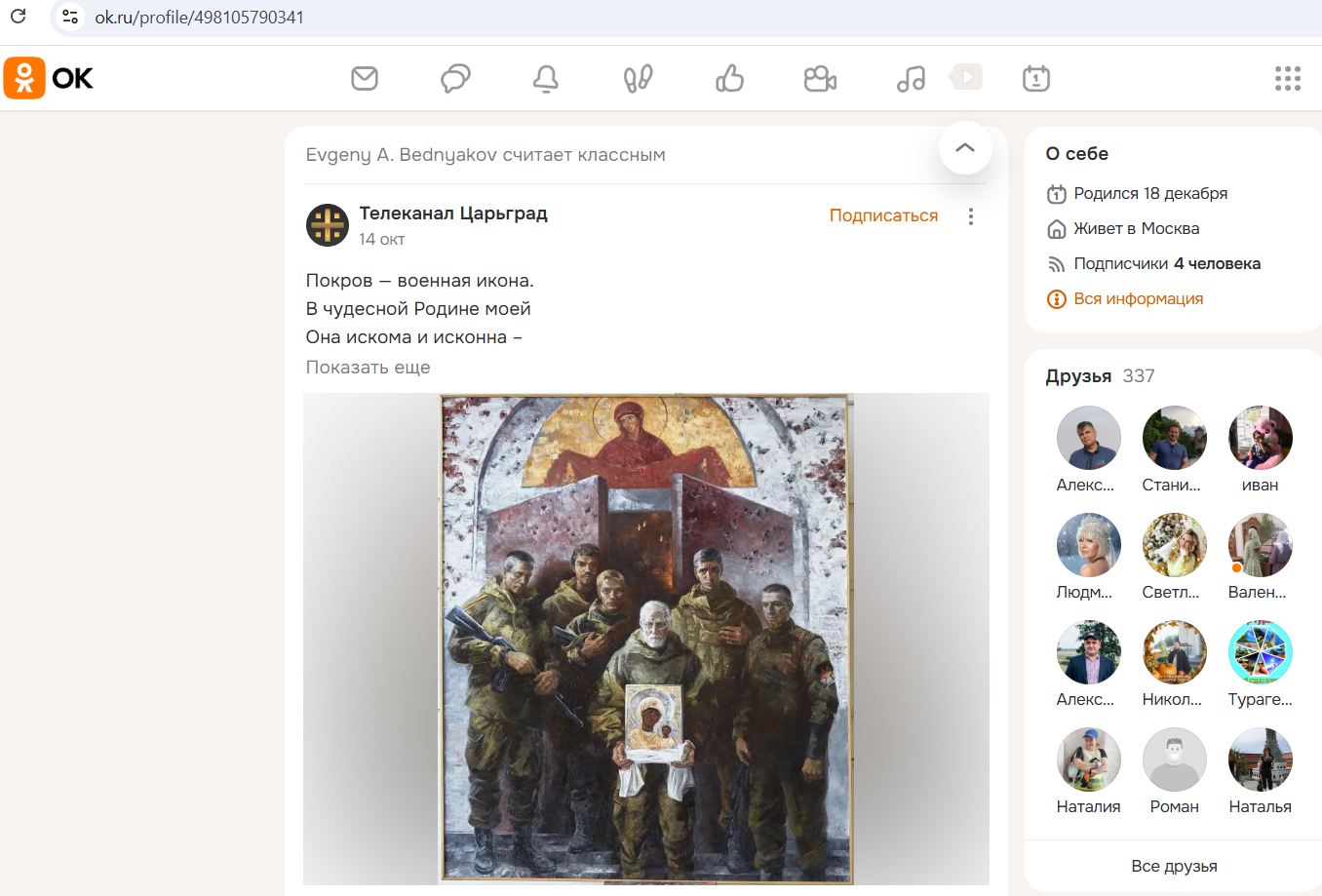
Task: Open Все друзья list
Action: [1174, 865]
